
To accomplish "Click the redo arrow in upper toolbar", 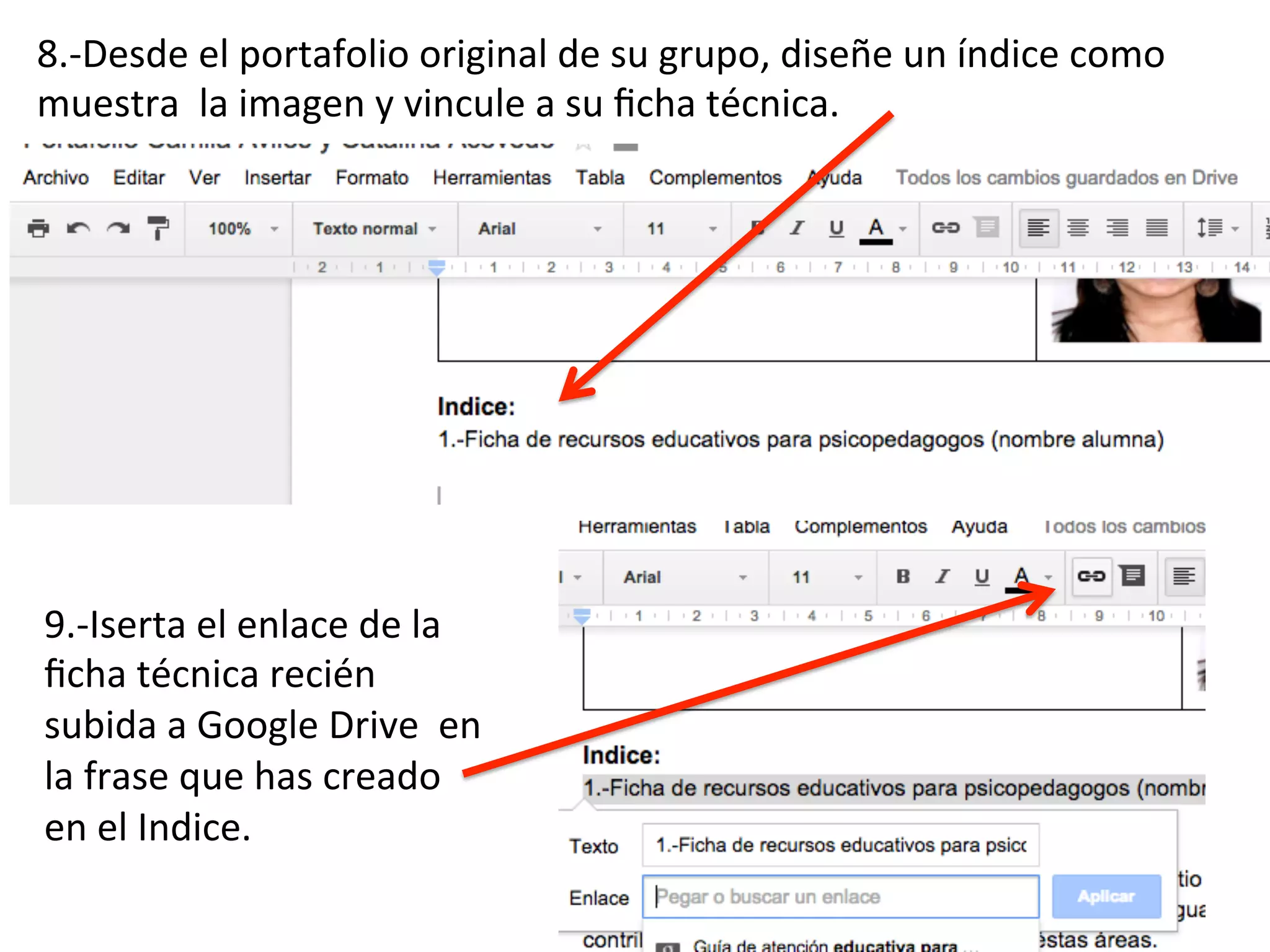I will coord(118,229).
